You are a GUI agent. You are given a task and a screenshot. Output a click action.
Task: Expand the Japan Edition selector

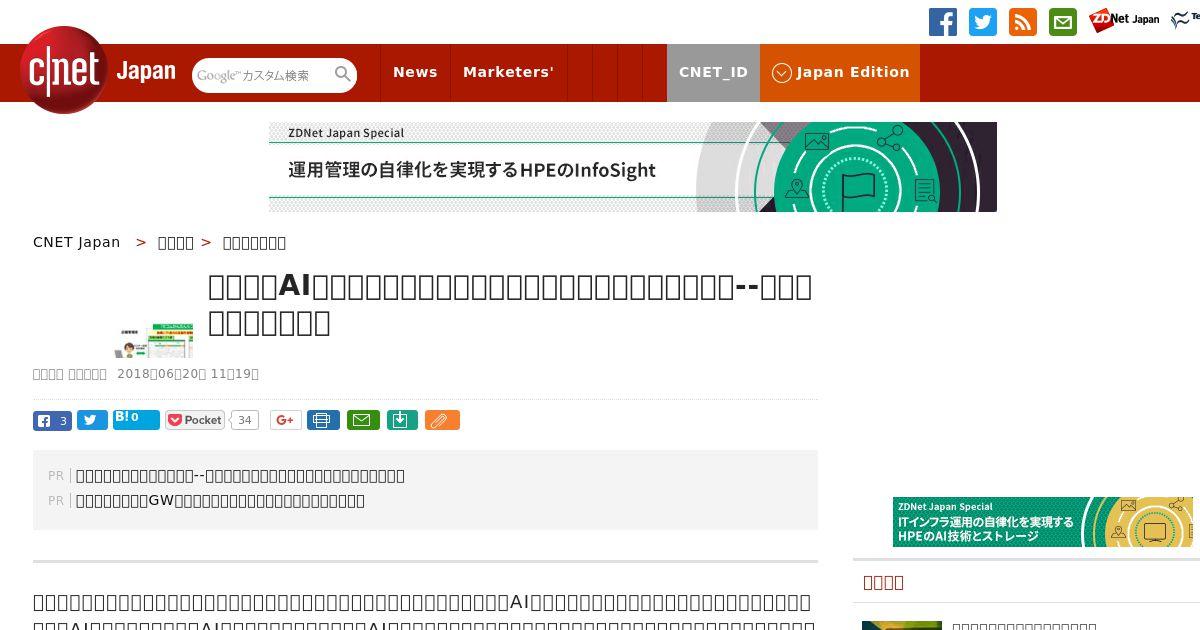tap(840, 72)
